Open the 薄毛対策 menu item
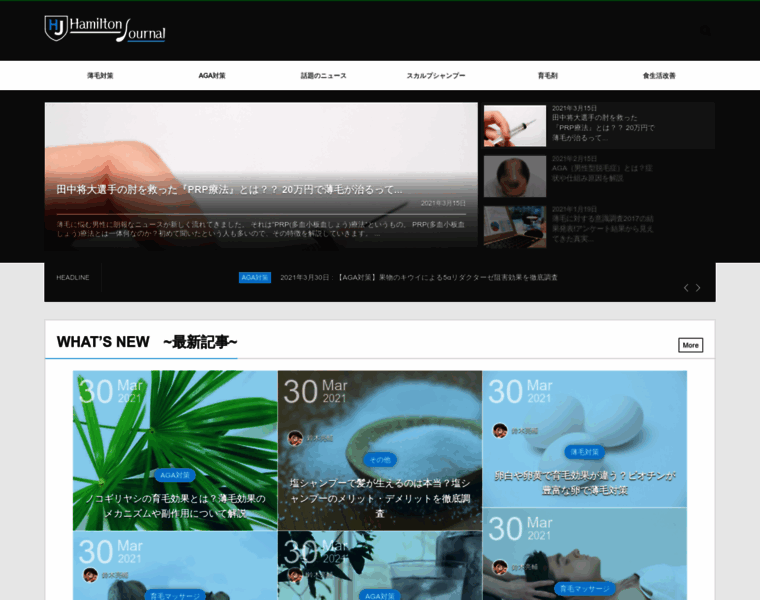This screenshot has width=760, height=600. 100,76
